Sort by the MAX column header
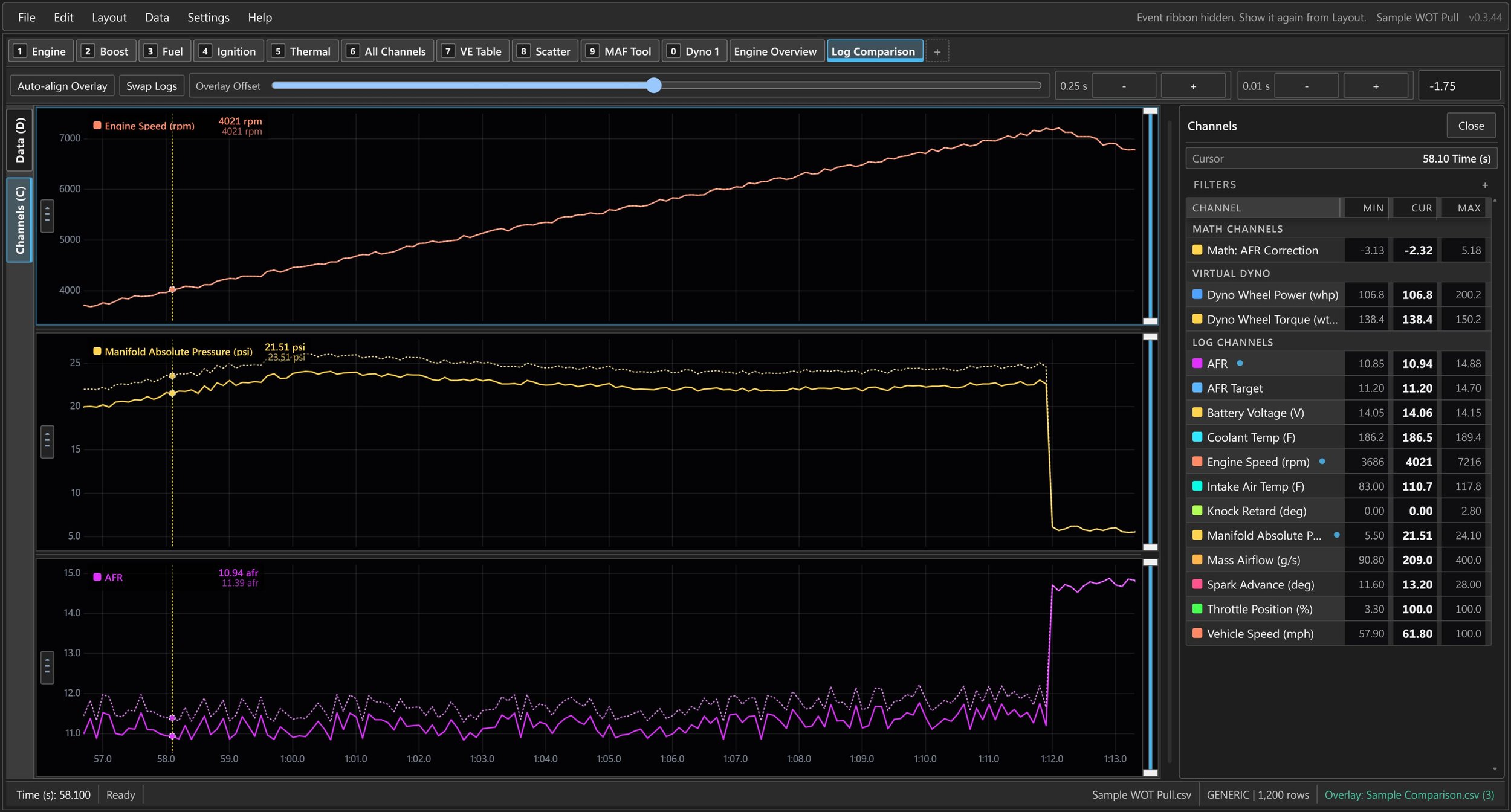The width and height of the screenshot is (1511, 812). tap(1463, 208)
